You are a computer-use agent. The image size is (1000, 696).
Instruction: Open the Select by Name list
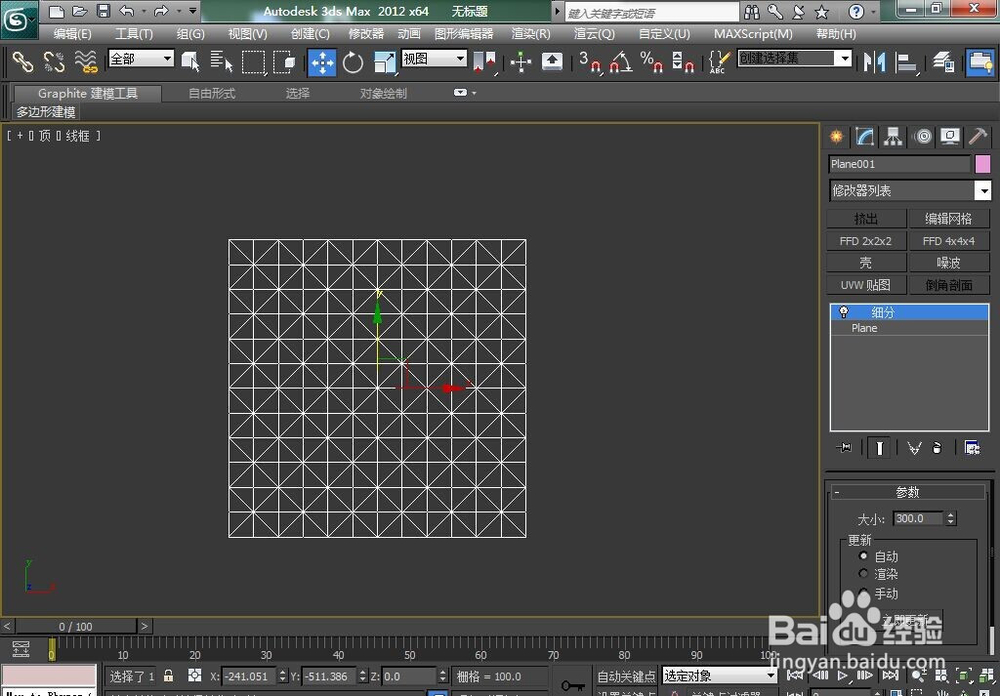click(x=221, y=62)
